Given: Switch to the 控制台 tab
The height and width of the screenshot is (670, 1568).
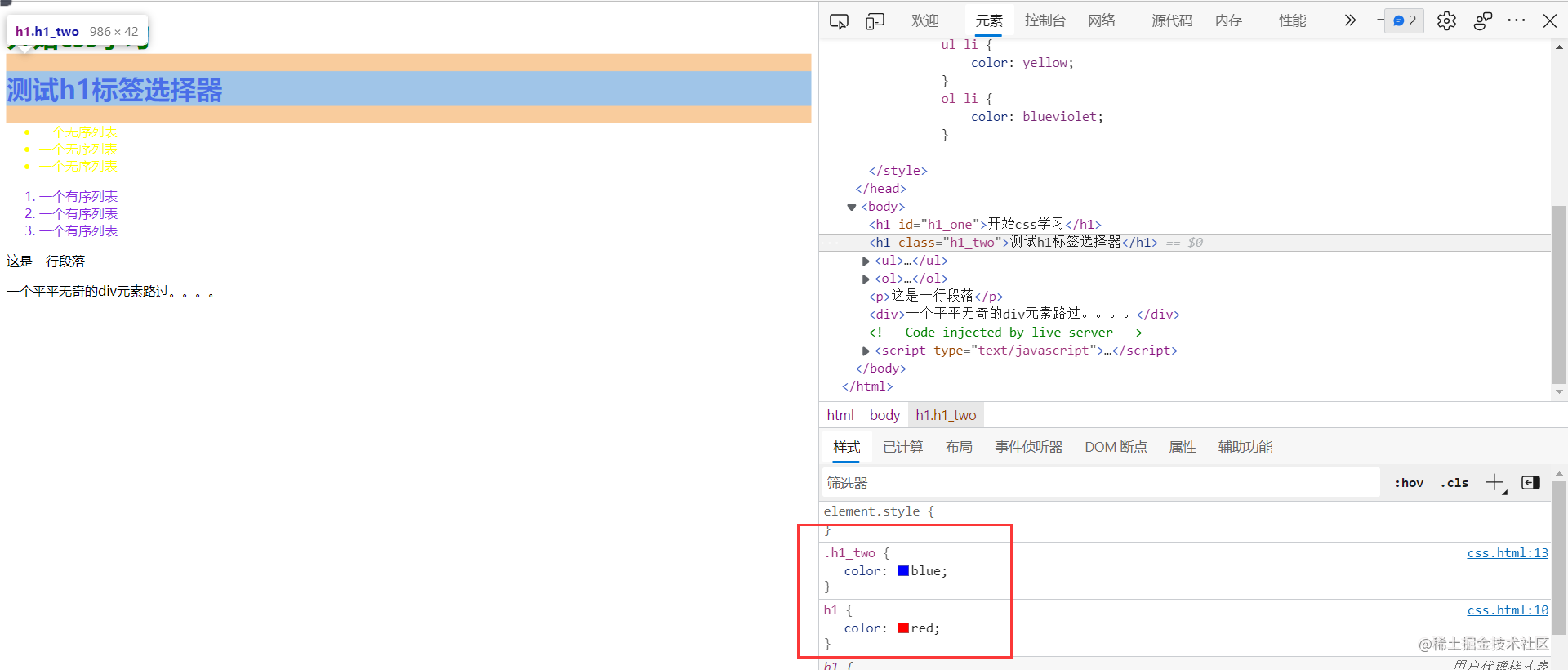Looking at the screenshot, I should click(1045, 20).
